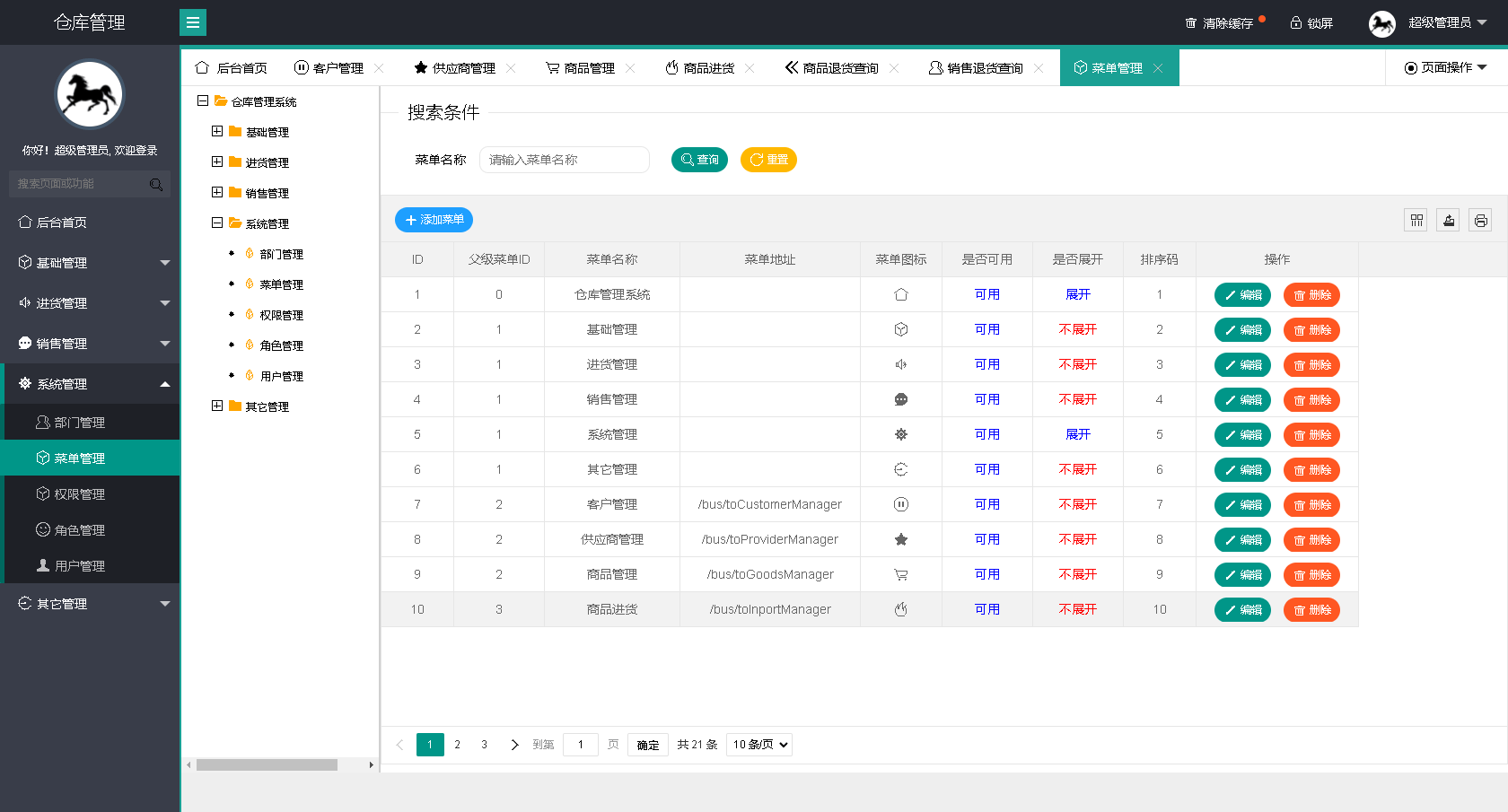The width and height of the screenshot is (1508, 812).
Task: Click the 重置 reset button
Action: coord(768,160)
